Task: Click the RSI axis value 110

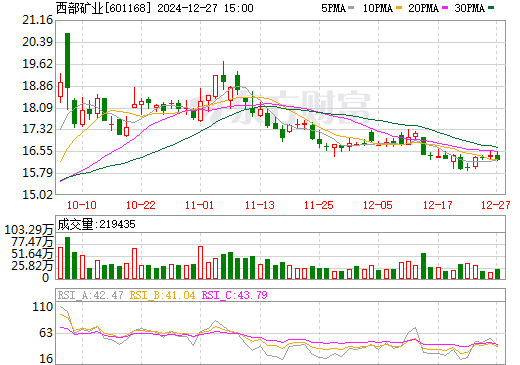Action: (43, 307)
